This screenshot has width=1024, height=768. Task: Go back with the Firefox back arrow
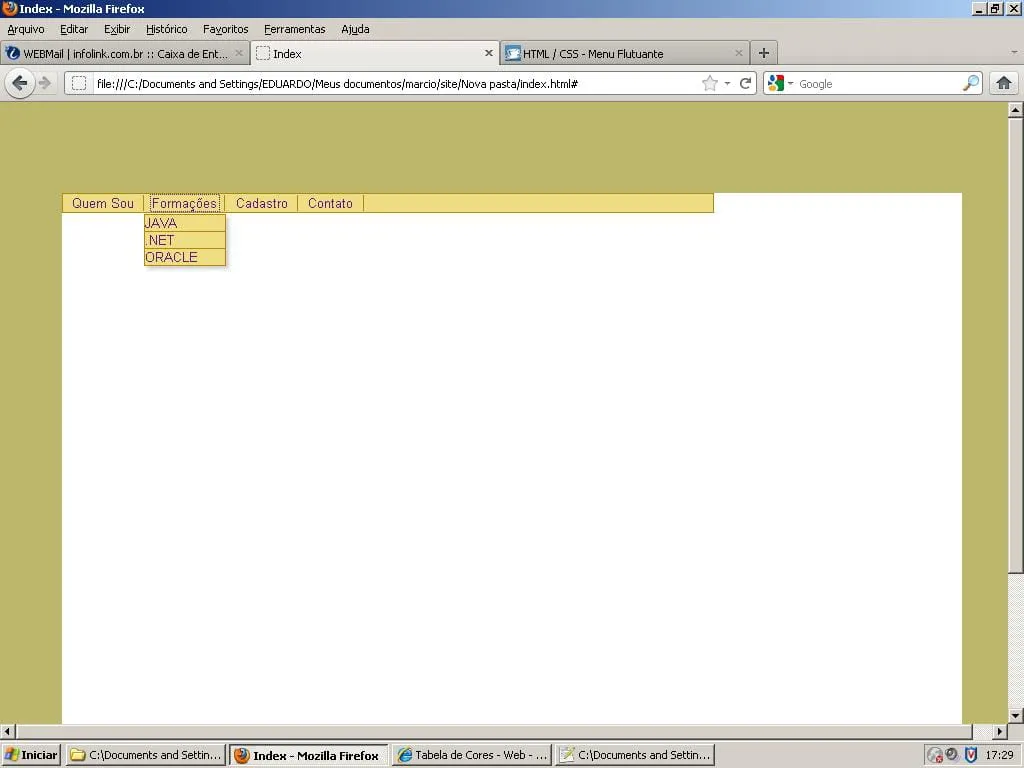point(20,83)
